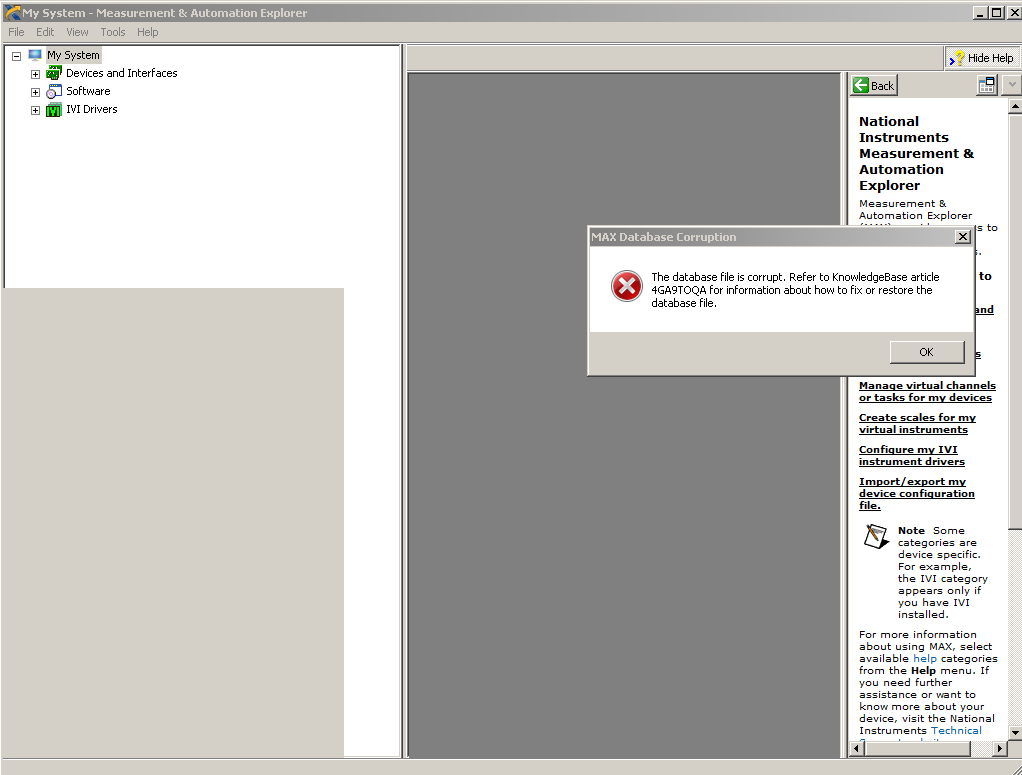
Task: Open the help panel options icon
Action: click(x=987, y=85)
